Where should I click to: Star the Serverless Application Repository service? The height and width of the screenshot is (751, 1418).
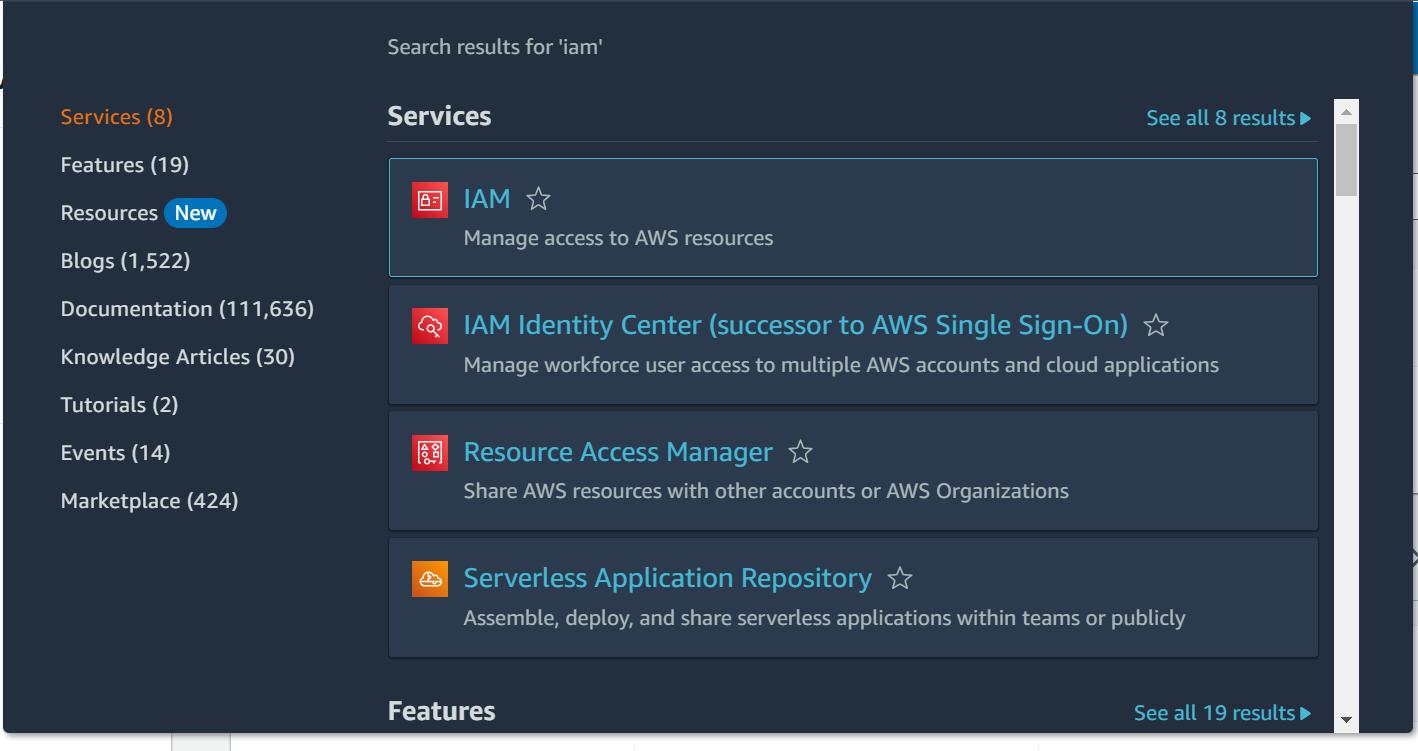(900, 578)
